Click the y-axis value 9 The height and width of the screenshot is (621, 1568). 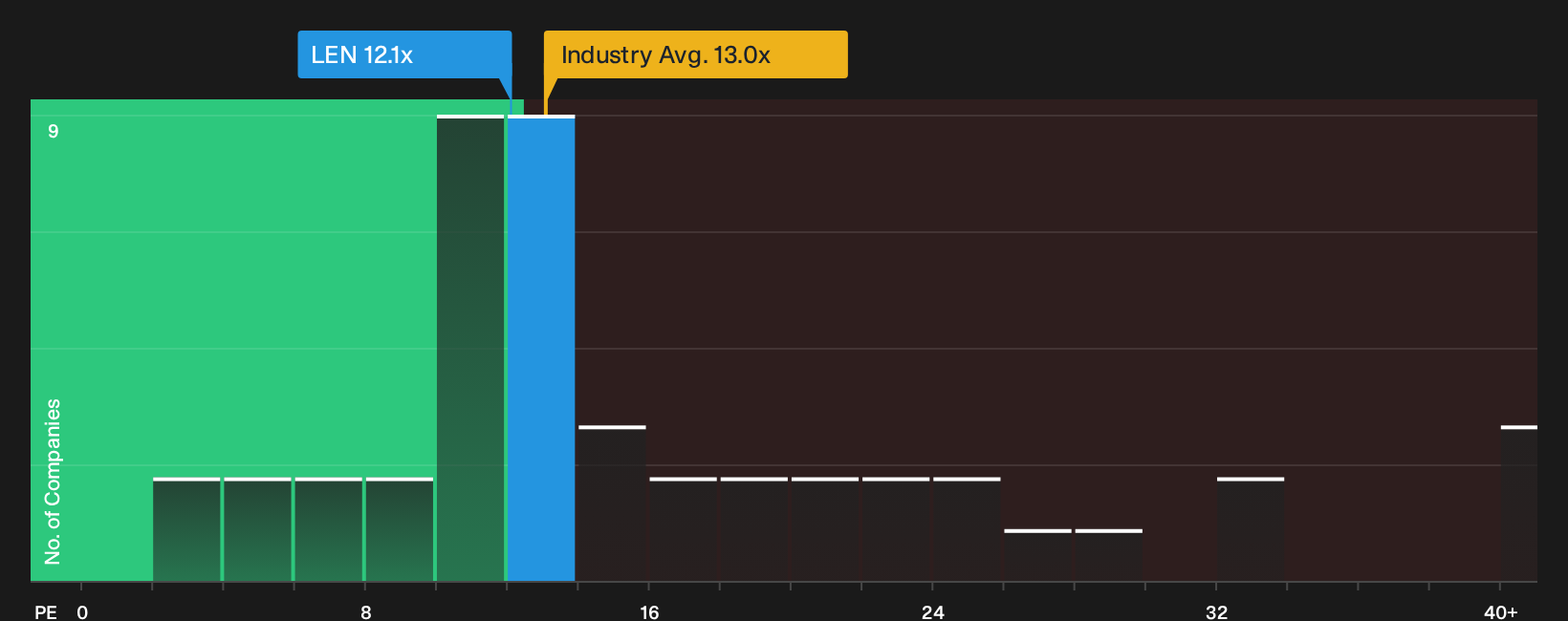[x=54, y=131]
